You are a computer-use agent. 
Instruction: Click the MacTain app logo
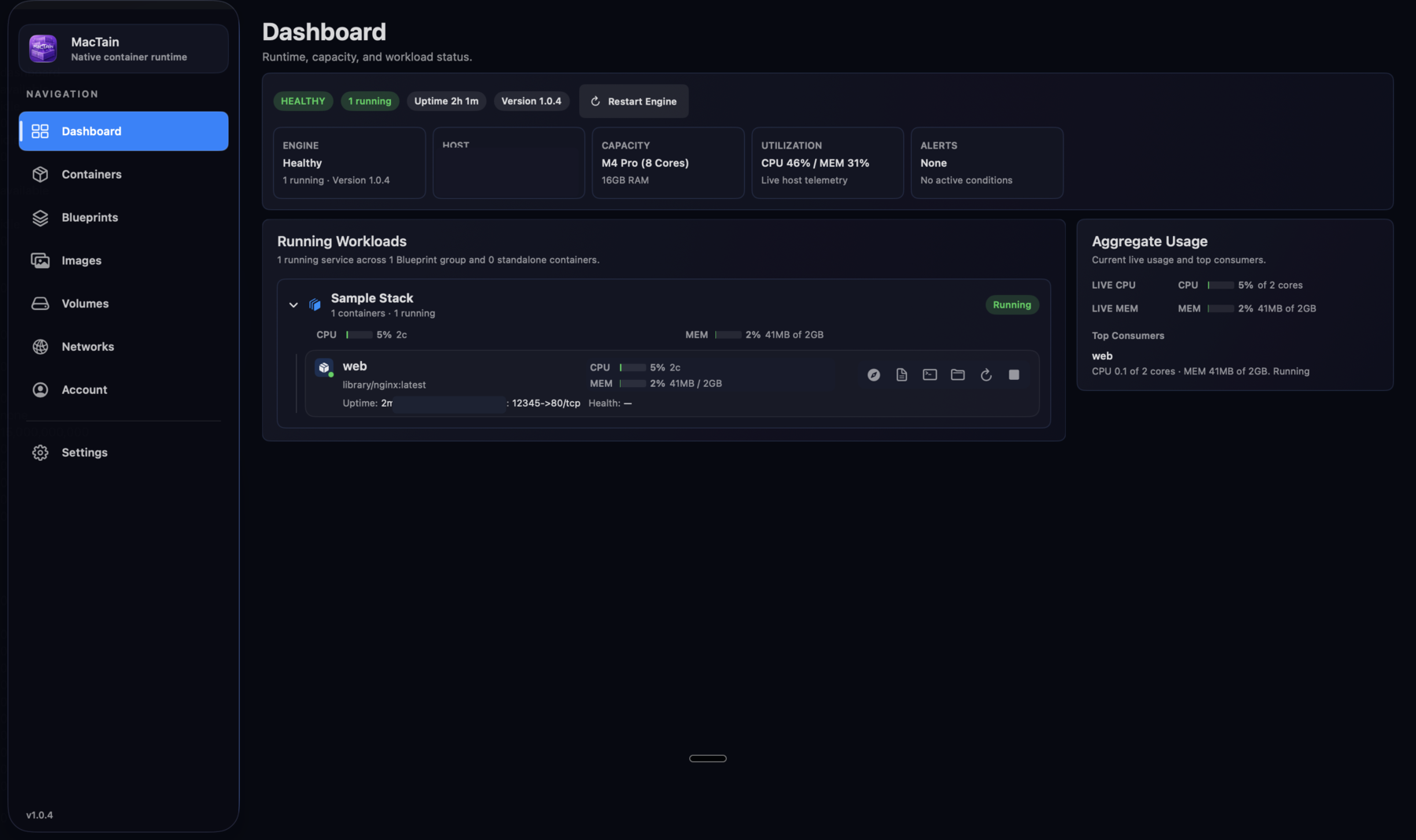click(x=43, y=49)
